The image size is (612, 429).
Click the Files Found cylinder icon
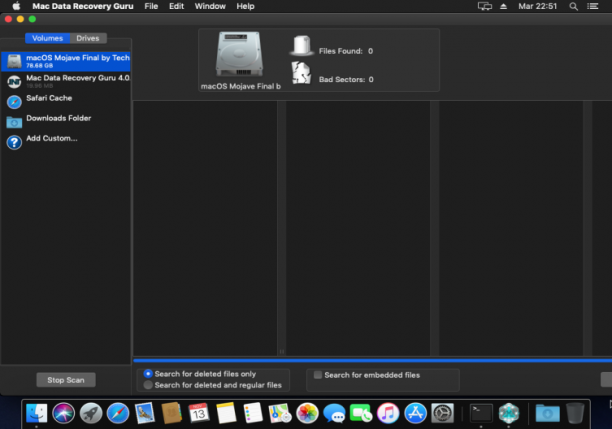(302, 45)
